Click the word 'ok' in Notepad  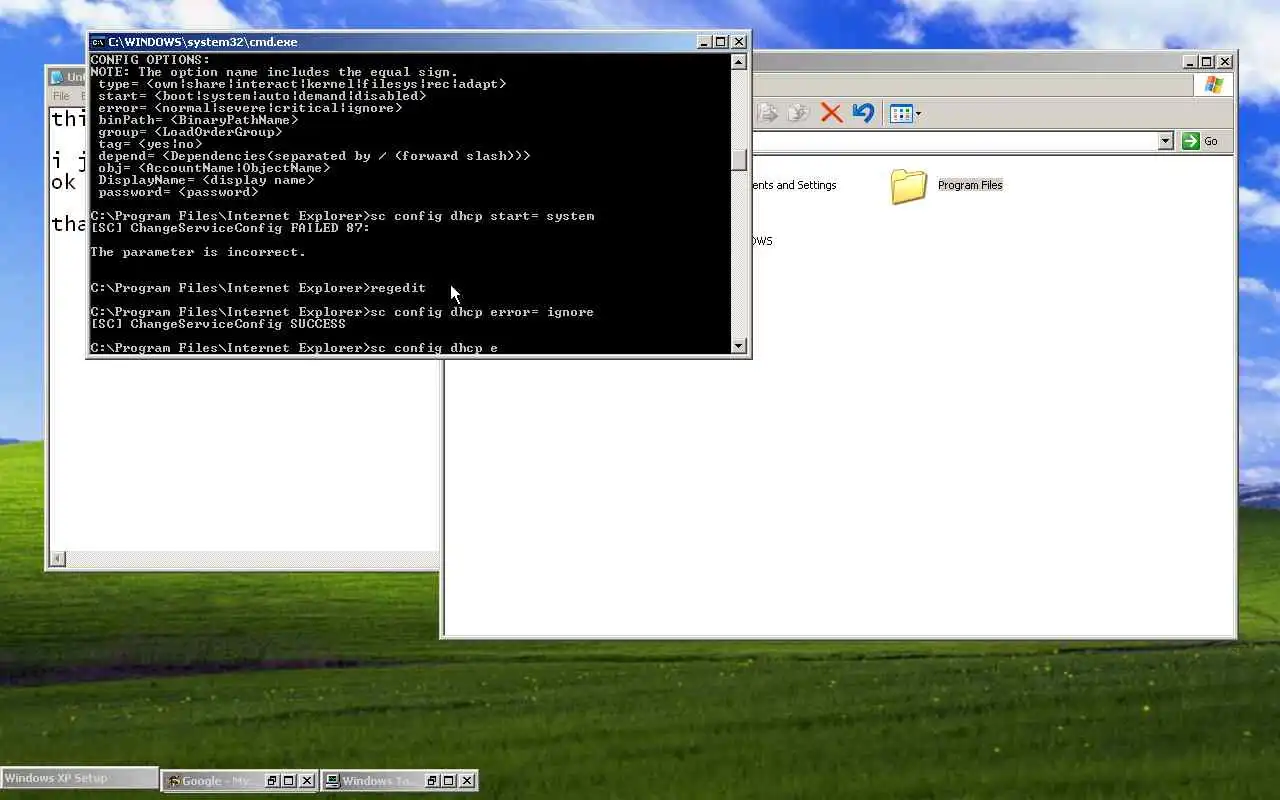64,183
